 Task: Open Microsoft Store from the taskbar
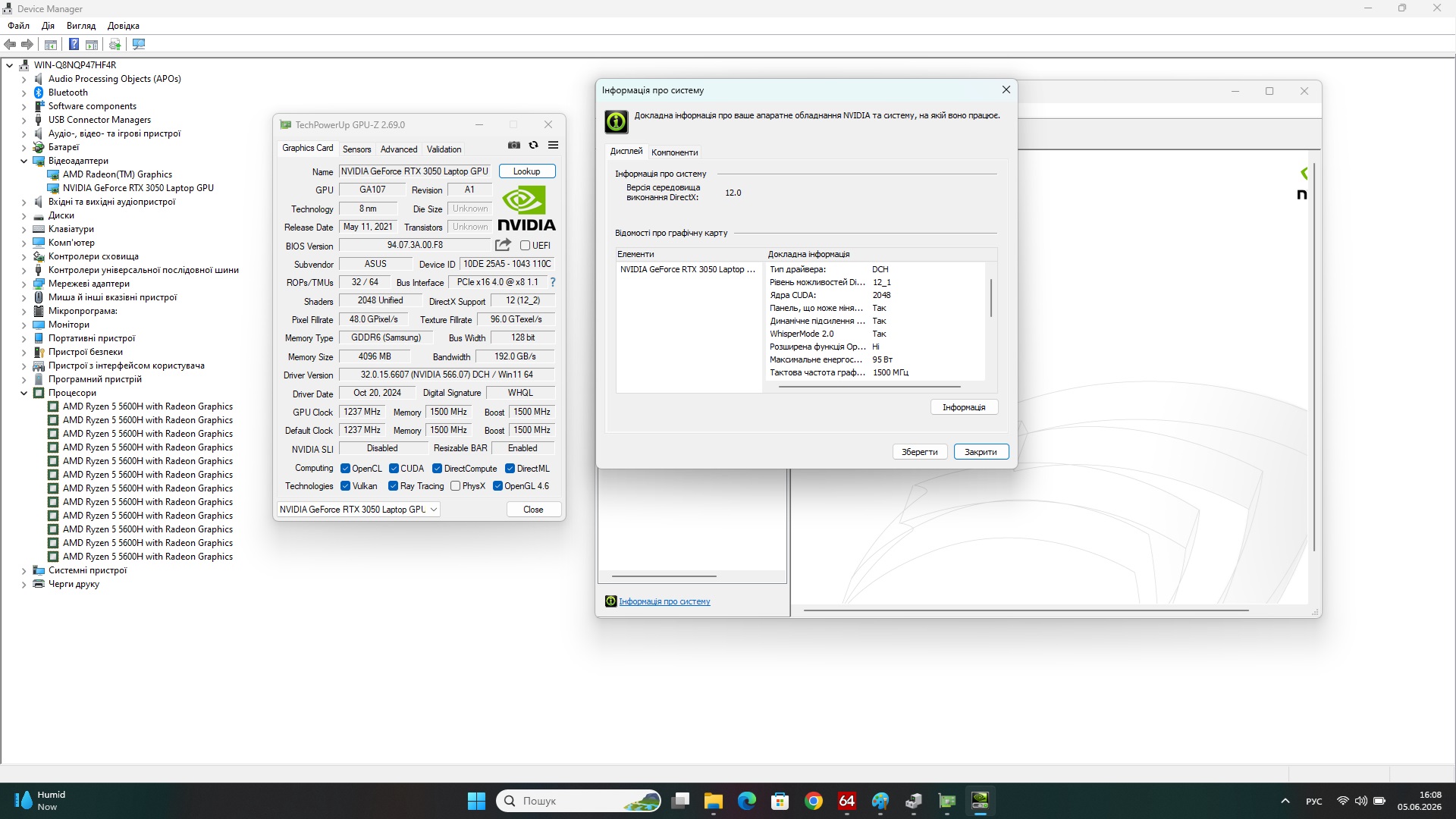pyautogui.click(x=780, y=801)
